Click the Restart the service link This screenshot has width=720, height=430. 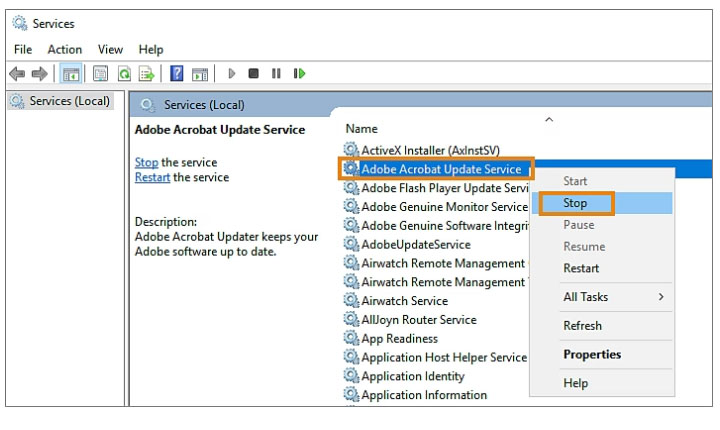[x=152, y=177]
